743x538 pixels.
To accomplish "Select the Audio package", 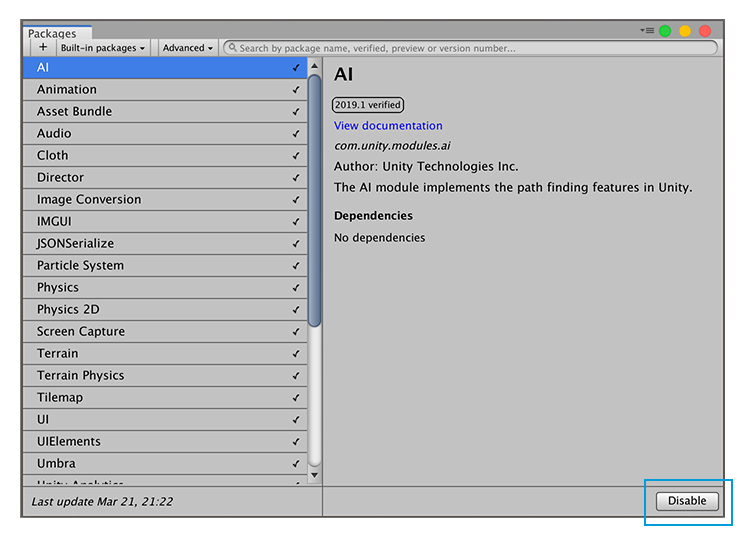I will click(165, 134).
